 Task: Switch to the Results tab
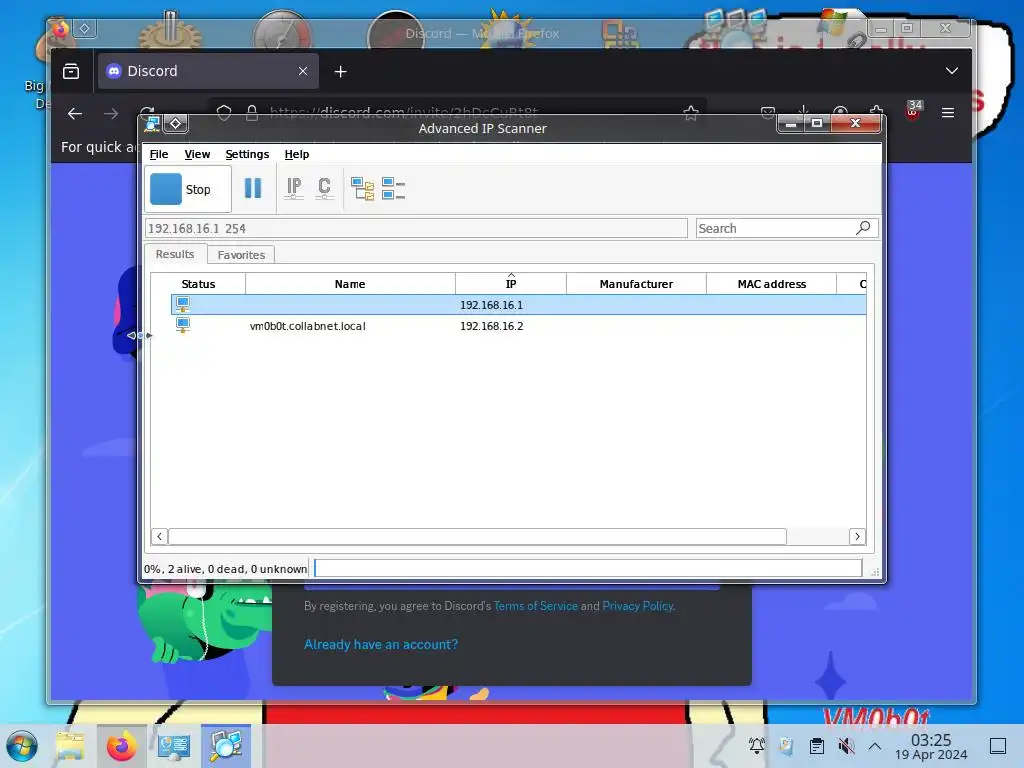[x=175, y=254]
